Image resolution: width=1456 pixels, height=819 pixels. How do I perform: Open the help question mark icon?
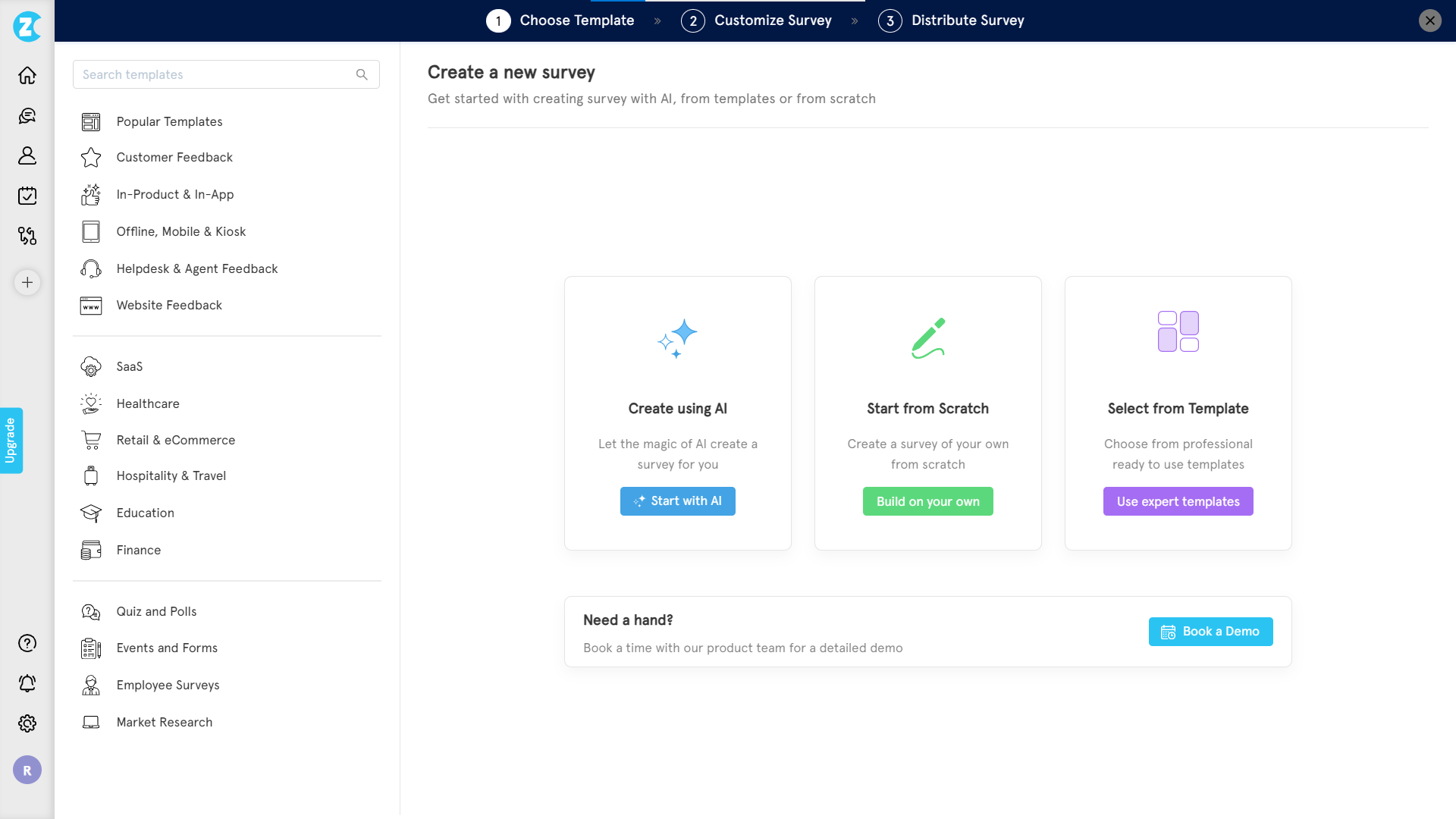click(x=27, y=643)
